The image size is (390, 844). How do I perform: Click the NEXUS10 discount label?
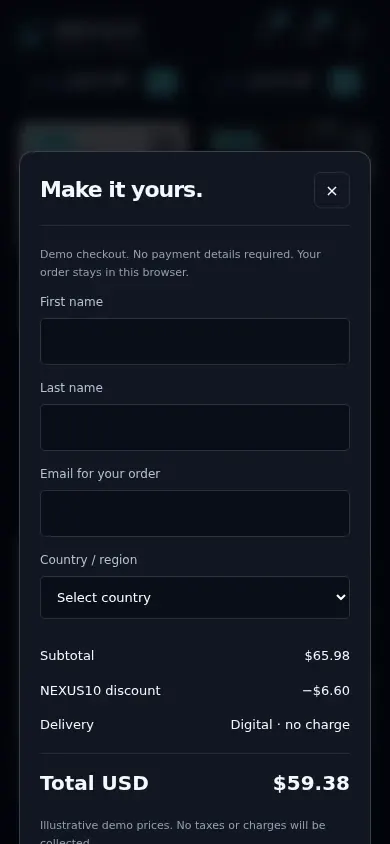click(101, 690)
